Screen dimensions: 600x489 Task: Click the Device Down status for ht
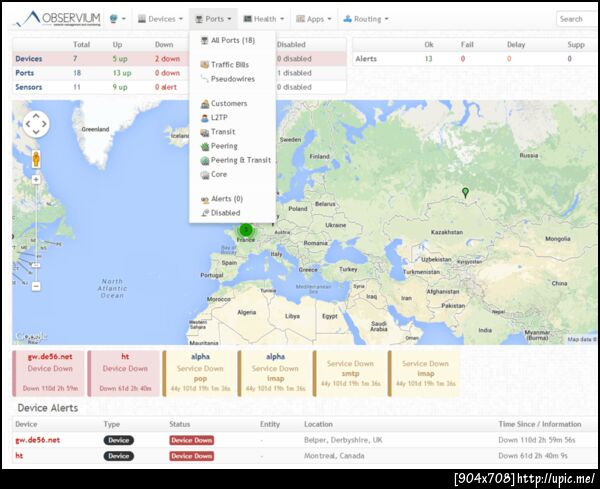point(192,456)
